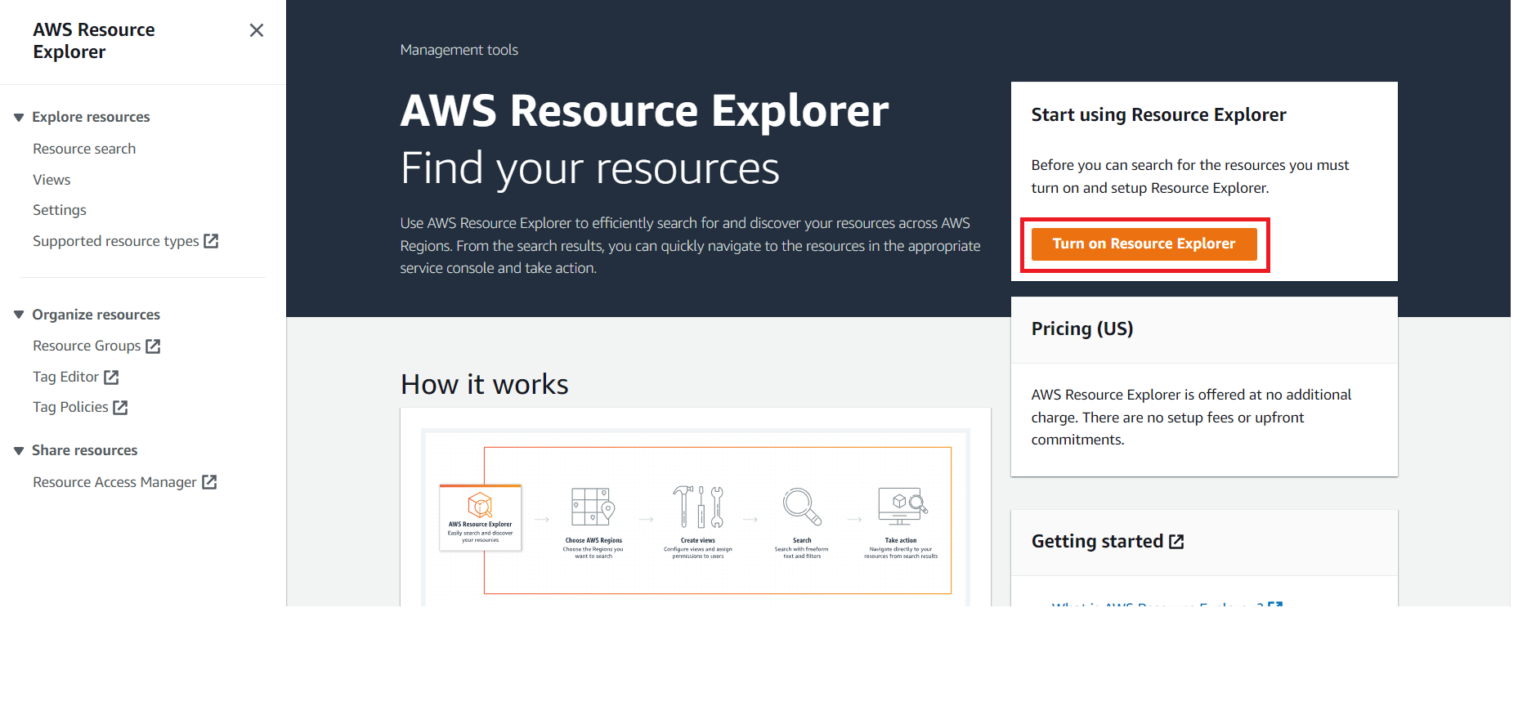Close the AWS Resource Explorer side panel
The width and height of the screenshot is (1536, 724).
[256, 30]
